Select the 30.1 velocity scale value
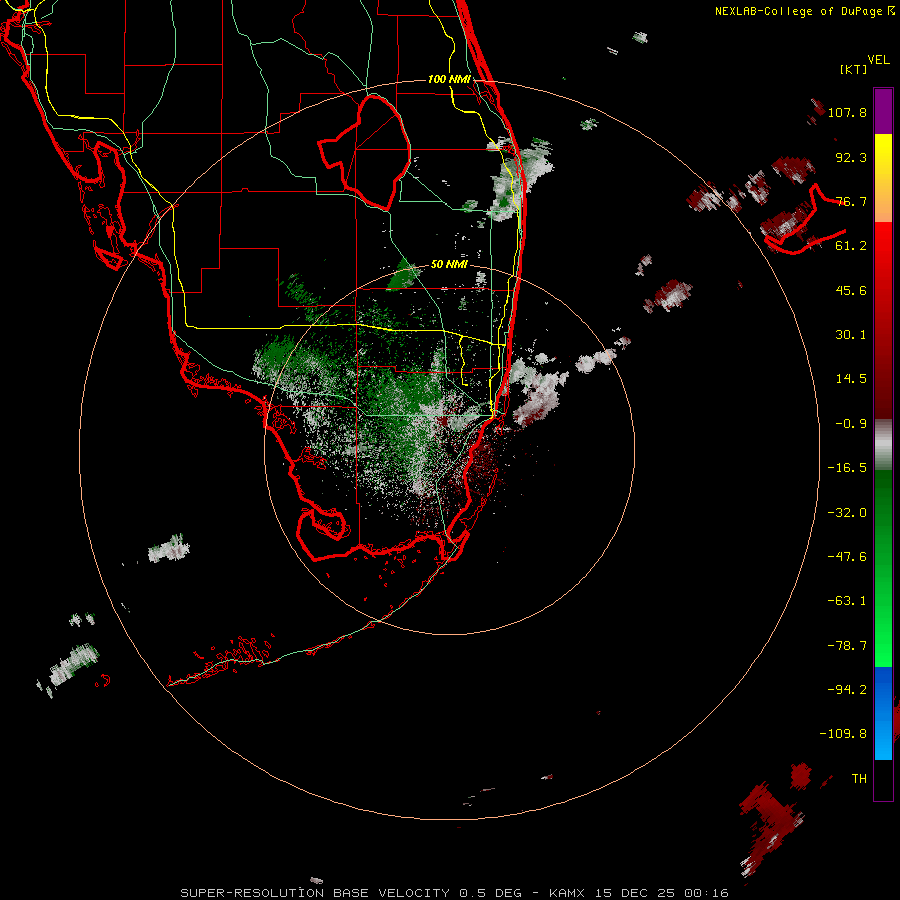The height and width of the screenshot is (900, 900). pyautogui.click(x=851, y=335)
